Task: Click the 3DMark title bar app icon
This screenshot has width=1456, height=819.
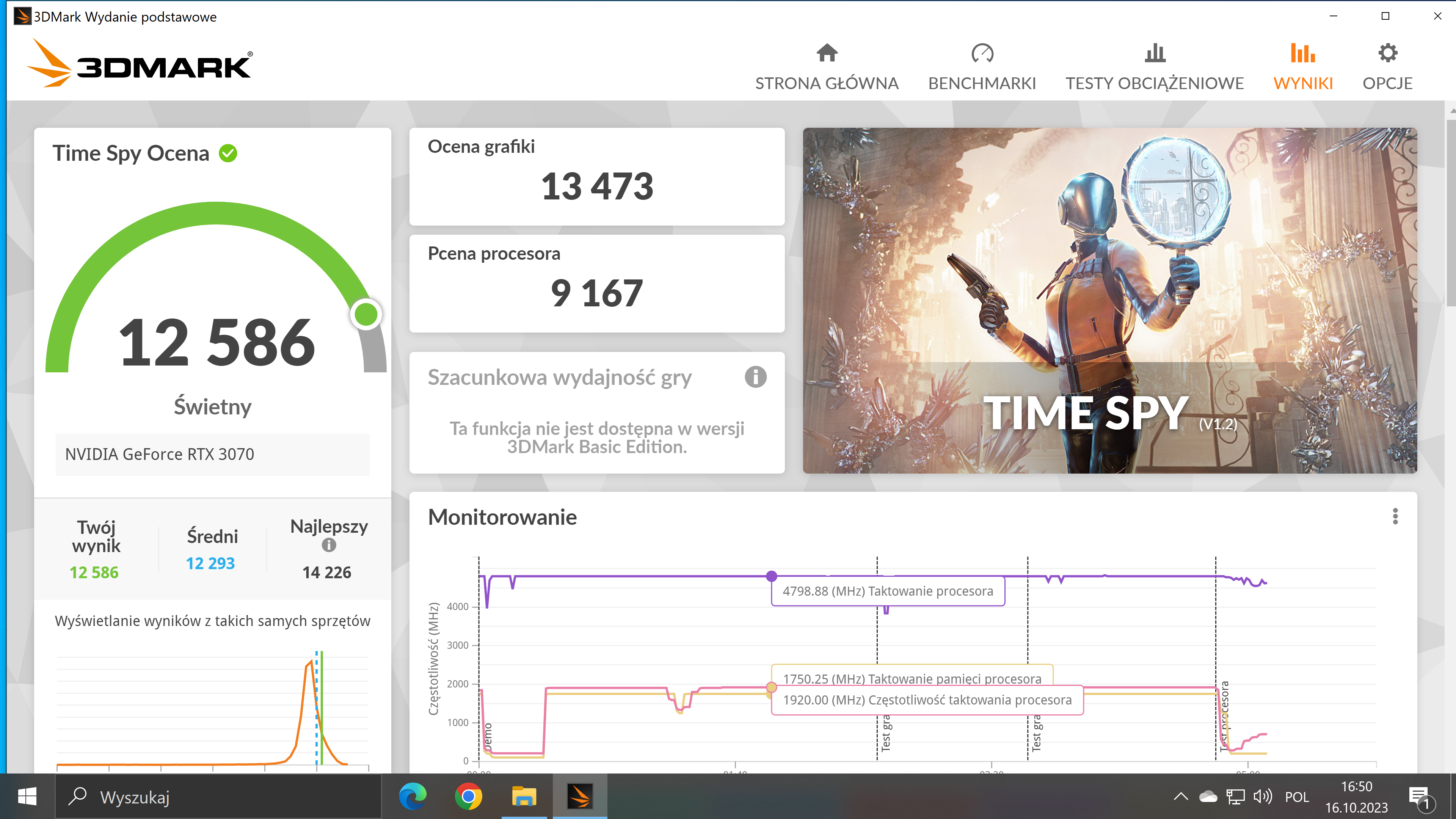Action: [x=22, y=16]
